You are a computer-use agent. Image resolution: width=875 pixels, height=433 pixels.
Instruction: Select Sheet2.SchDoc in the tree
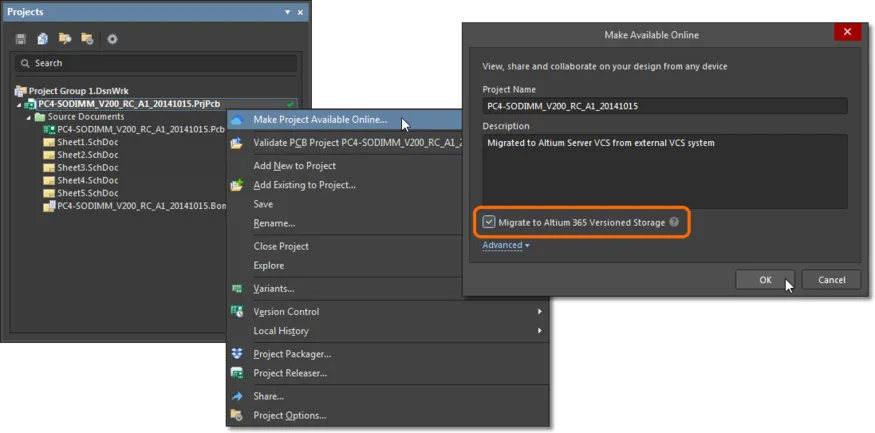88,155
